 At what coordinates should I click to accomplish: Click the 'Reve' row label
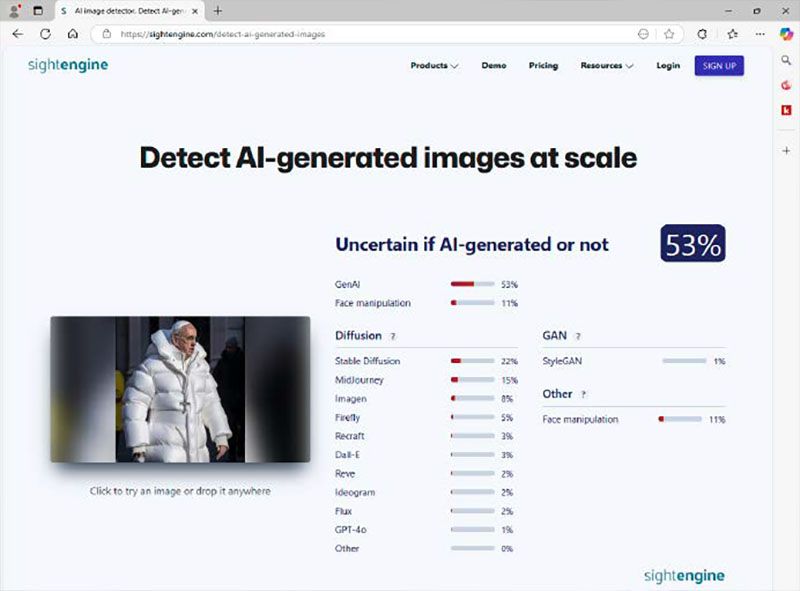345,474
